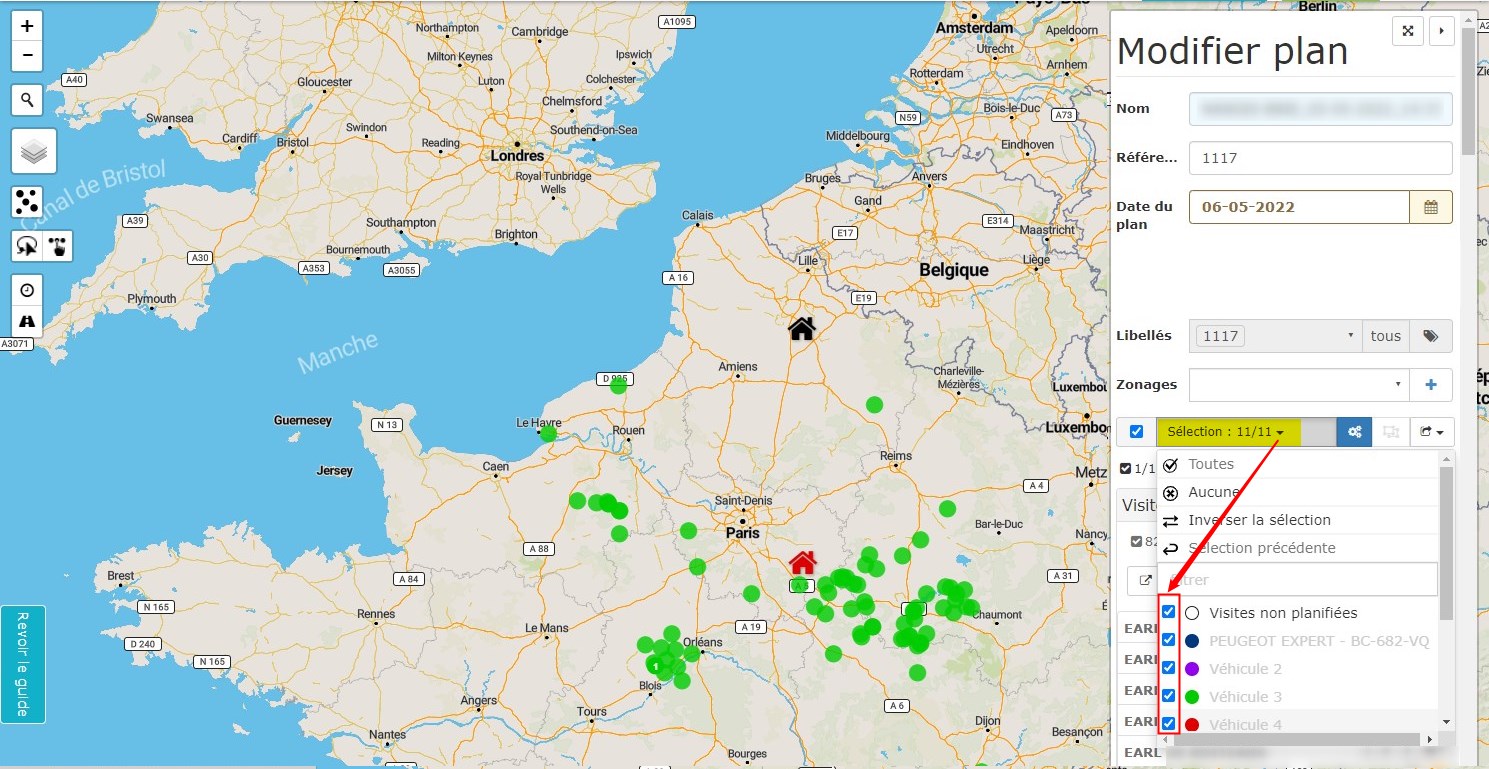The image size is (1489, 769).
Task: Zoom out on the map
Action: [27, 56]
